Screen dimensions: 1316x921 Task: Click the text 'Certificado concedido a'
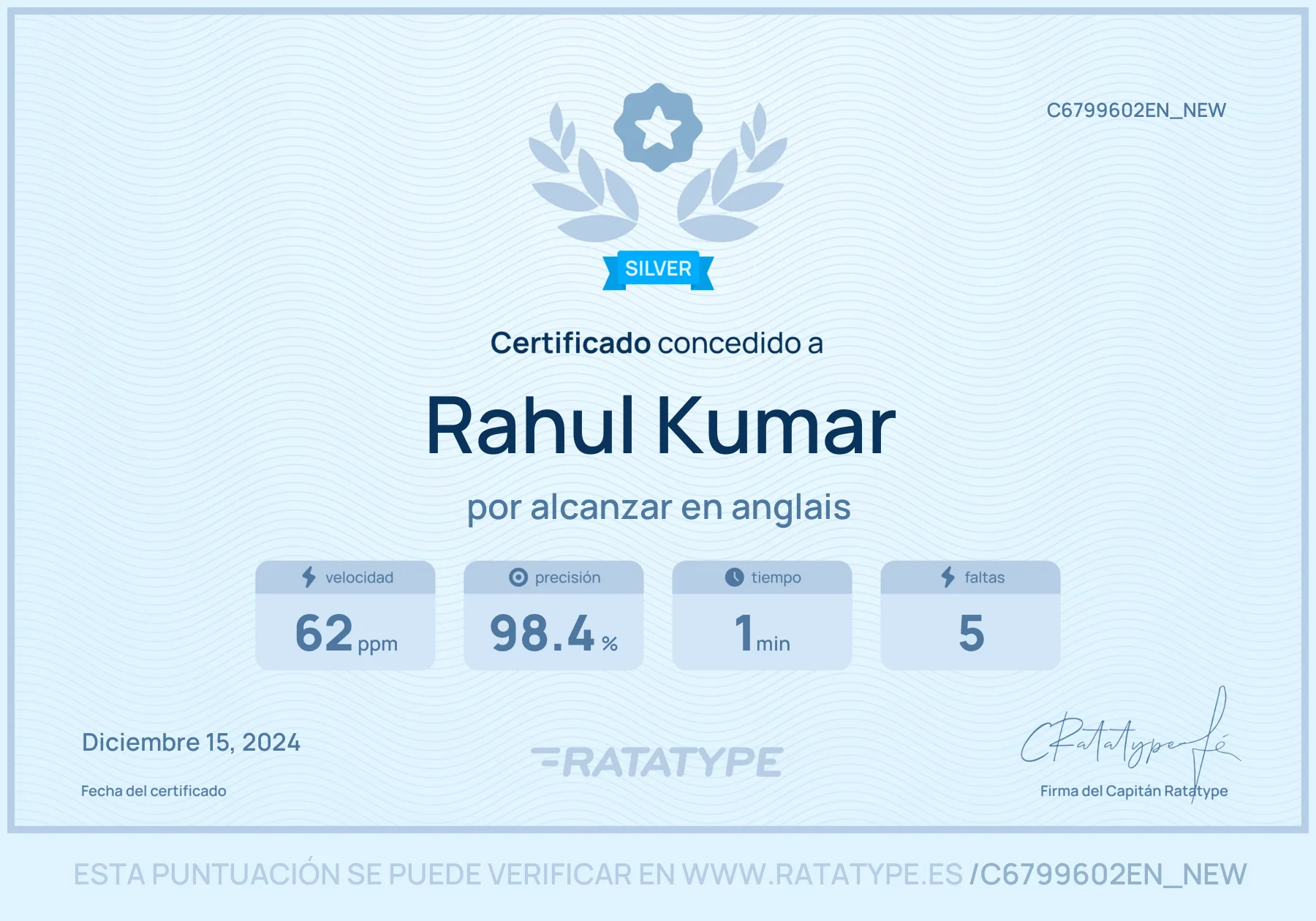[x=657, y=343]
